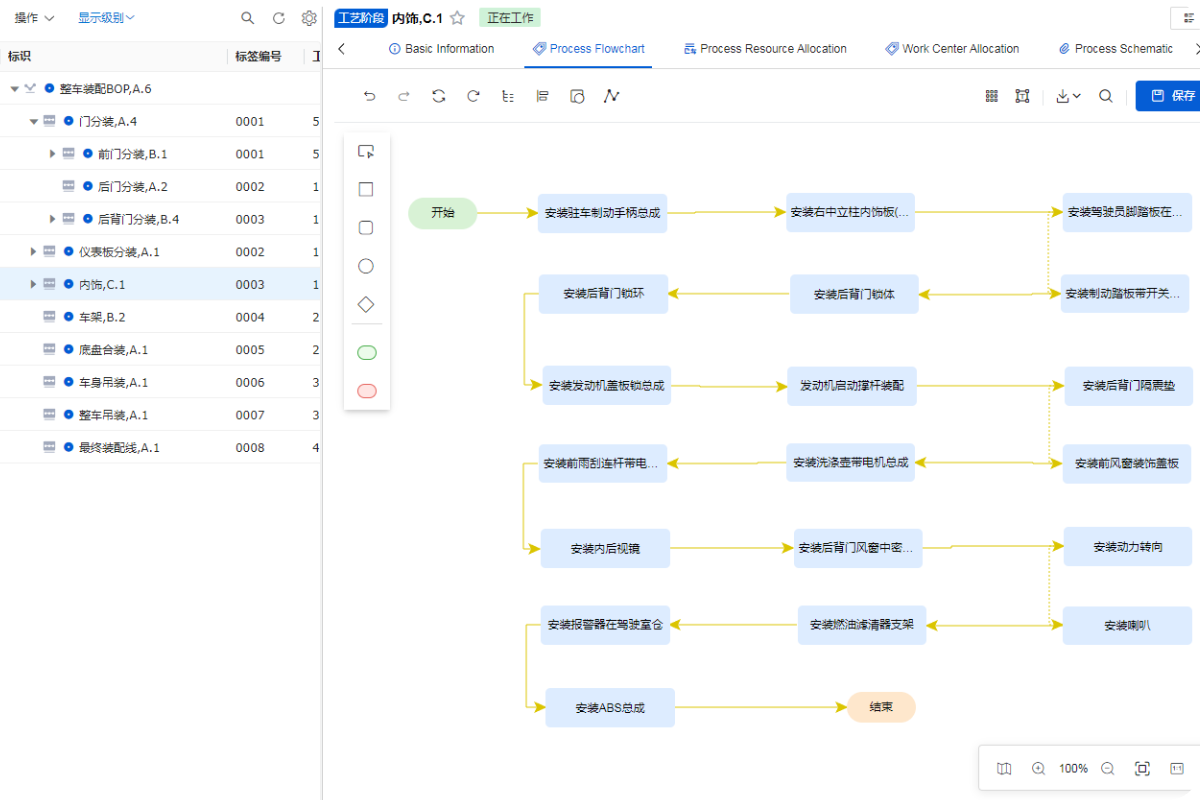Screen dimensions: 1200x800
Task: Open the 显示级别 dropdown
Action: 106,18
